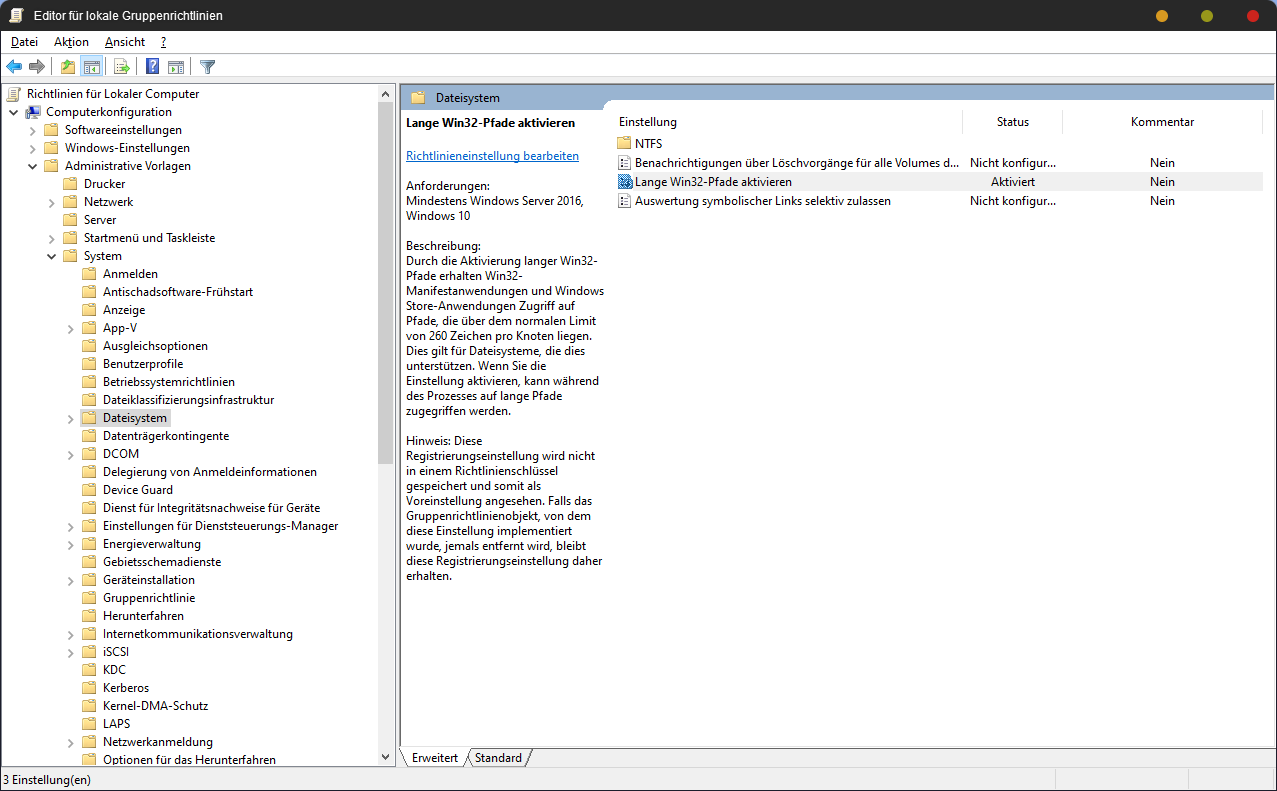
Task: Click the blue Back arrow in toolbar
Action: 14,67
